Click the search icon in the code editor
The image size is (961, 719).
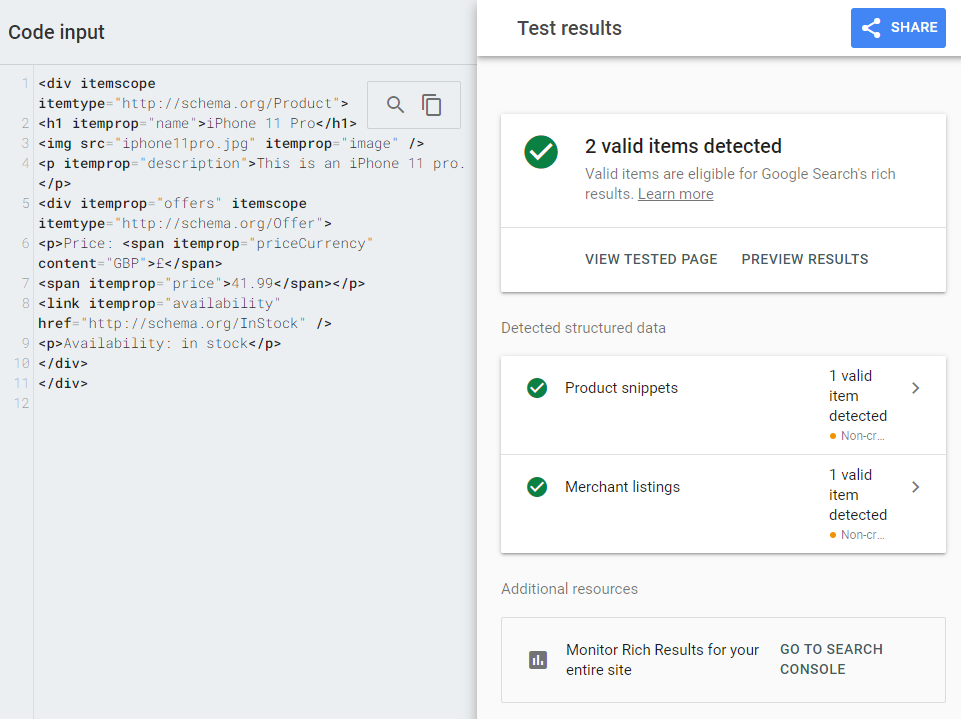point(396,105)
